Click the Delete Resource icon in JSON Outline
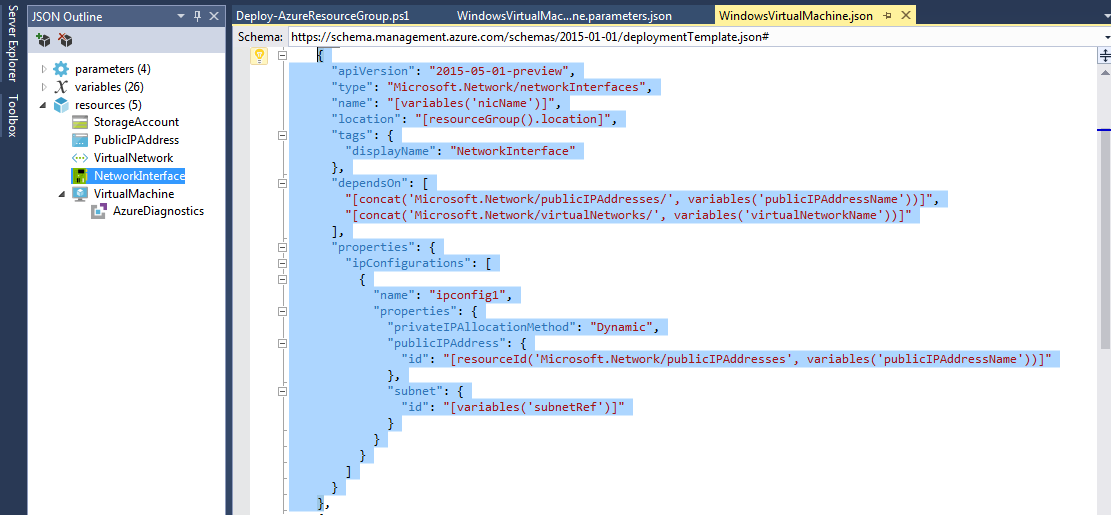Image resolution: width=1111 pixels, height=515 pixels. pyautogui.click(x=65, y=40)
